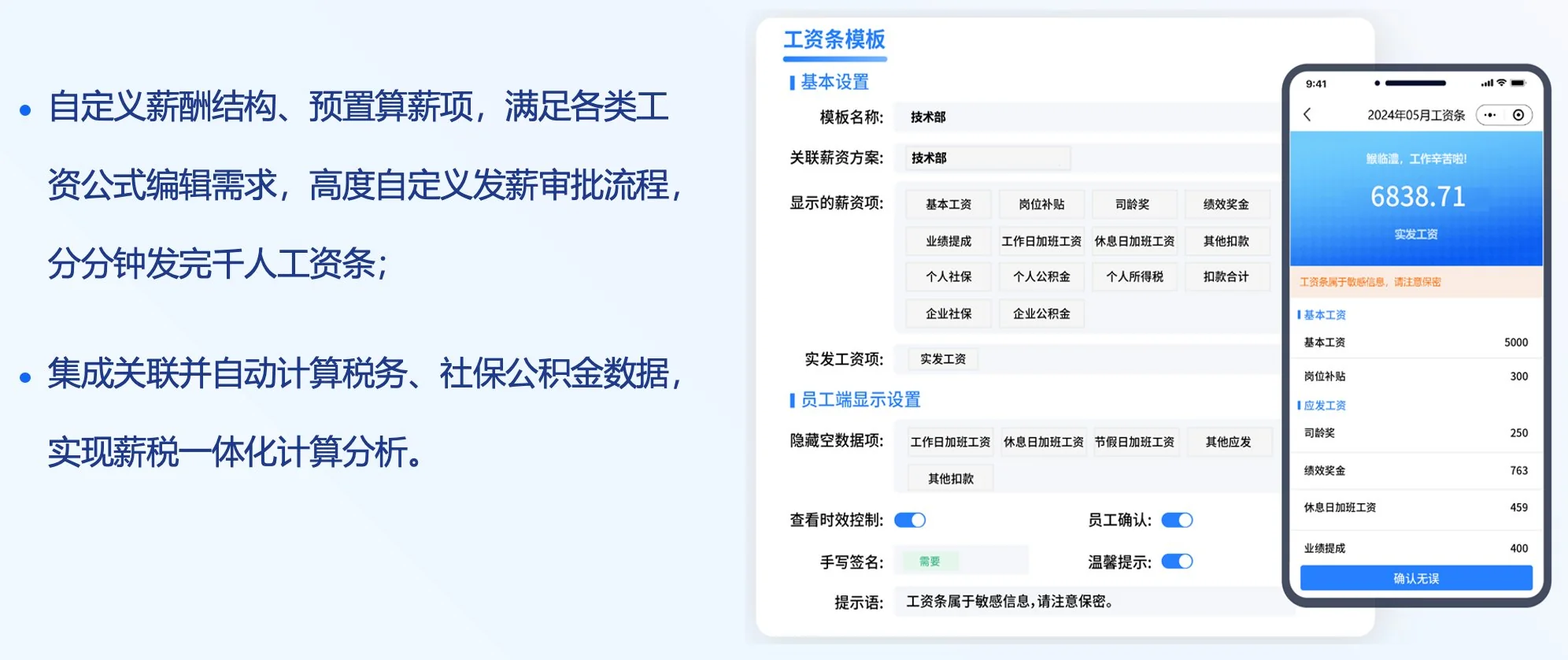Select the 企业社保 salary item tag
Image resolution: width=1568 pixels, height=660 pixels.
948,313
